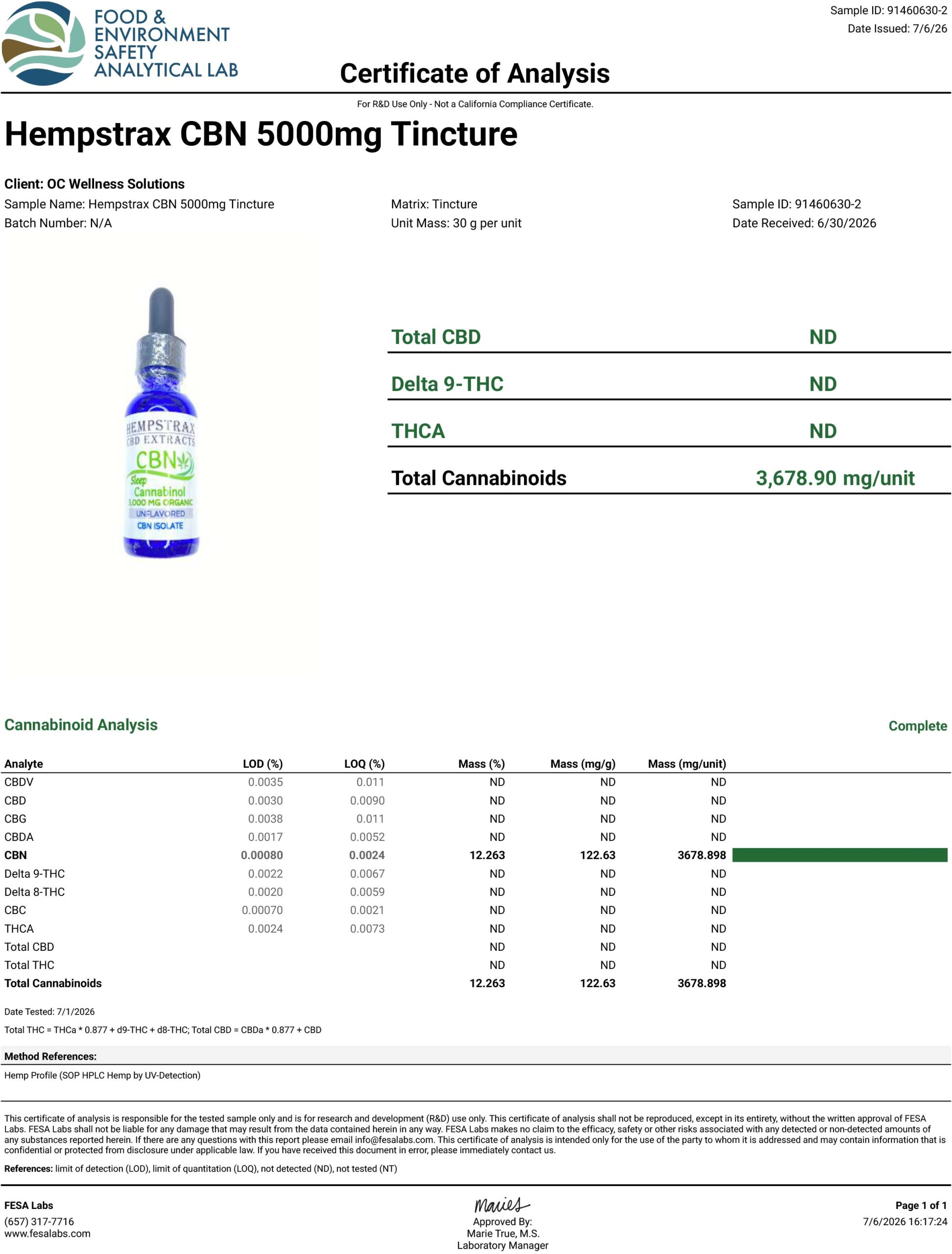
Task: Click the LOD value '0.0035' for CBDV
Action: pos(265,782)
